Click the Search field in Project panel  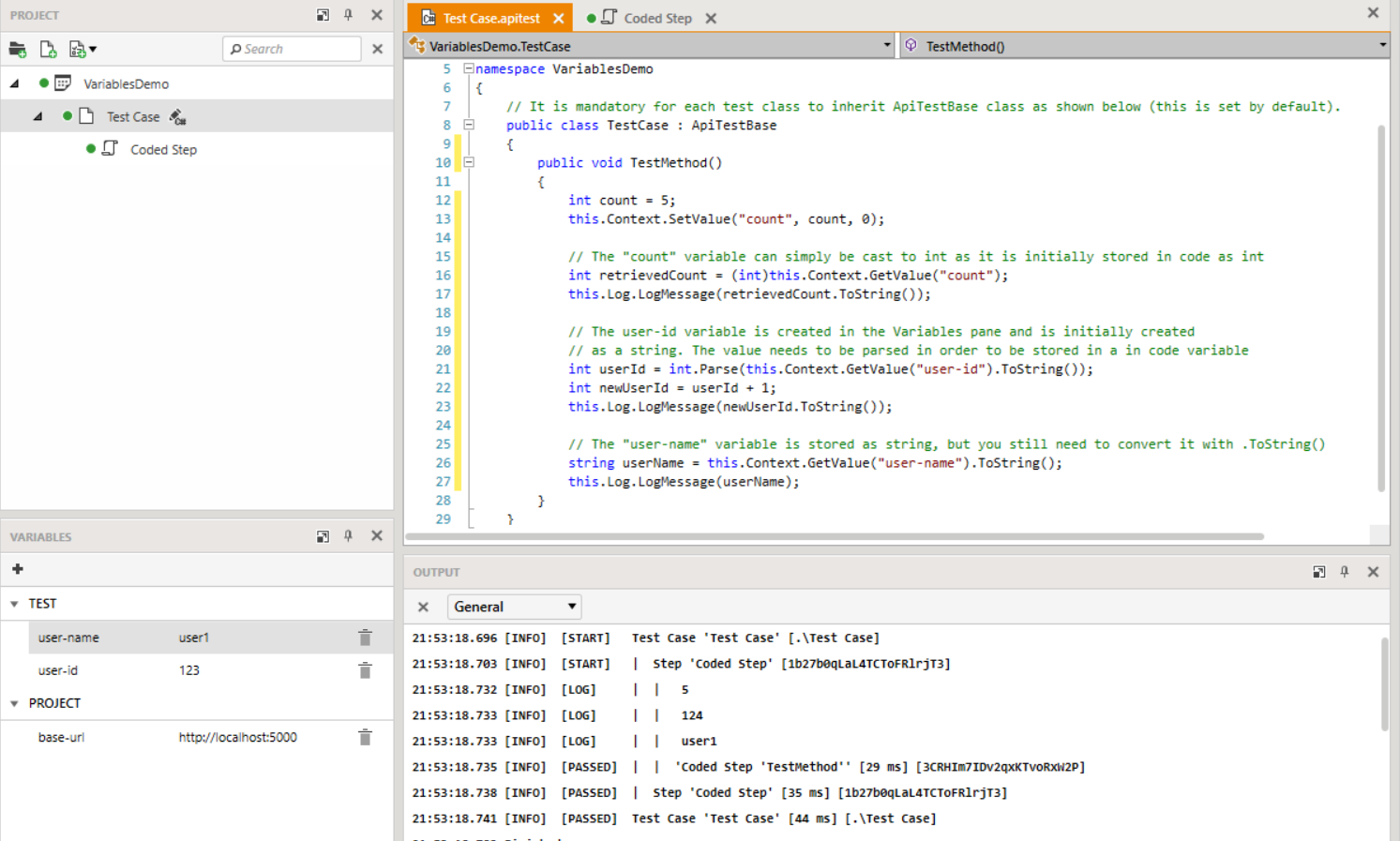pos(293,49)
